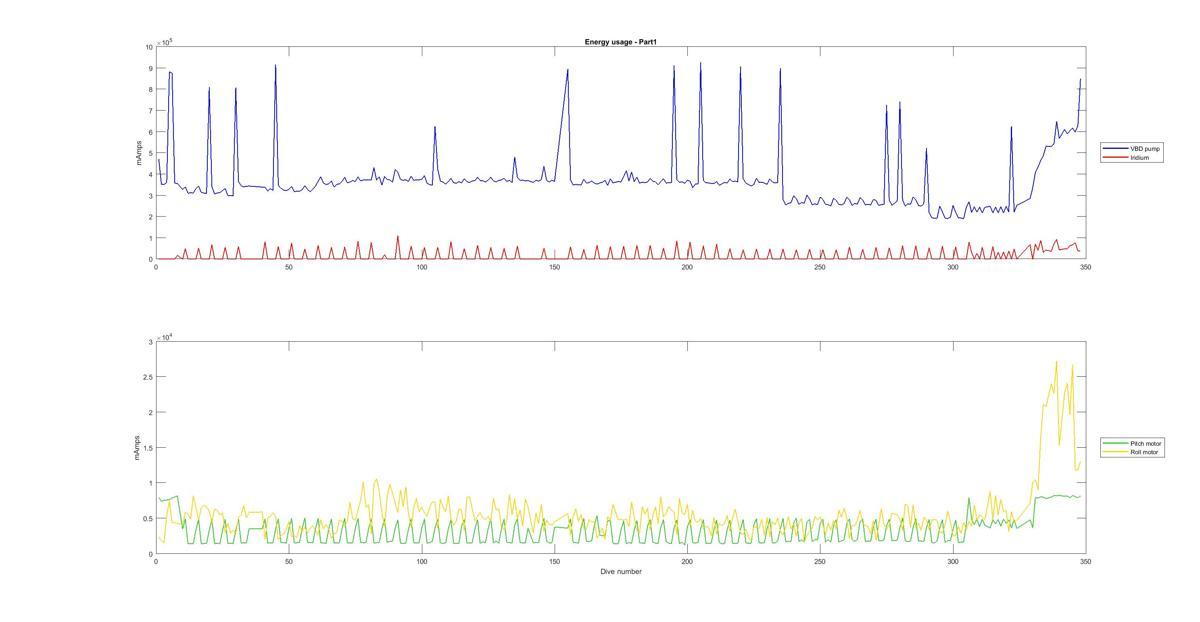The image size is (1200, 622).
Task: Click x-axis tick 250 under the VBD pump plot
Action: coord(819,267)
